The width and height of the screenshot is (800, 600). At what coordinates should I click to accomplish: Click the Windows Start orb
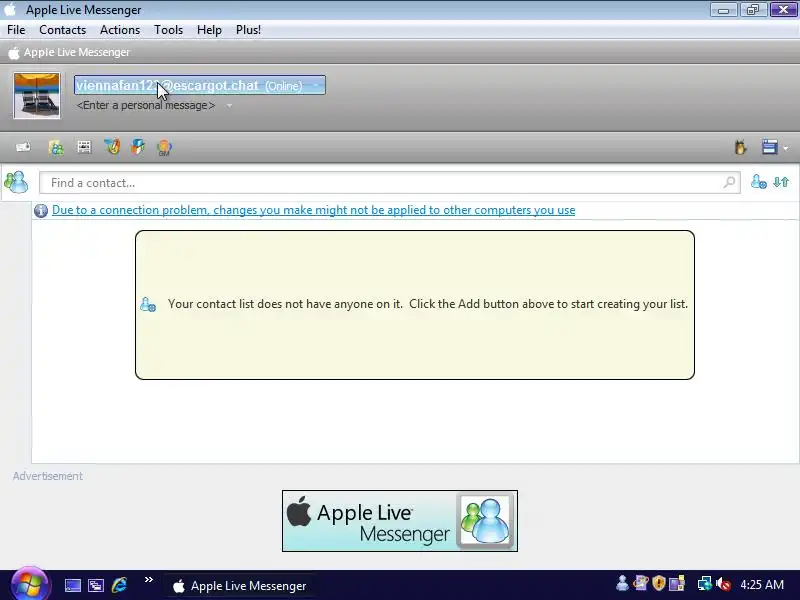pyautogui.click(x=30, y=585)
